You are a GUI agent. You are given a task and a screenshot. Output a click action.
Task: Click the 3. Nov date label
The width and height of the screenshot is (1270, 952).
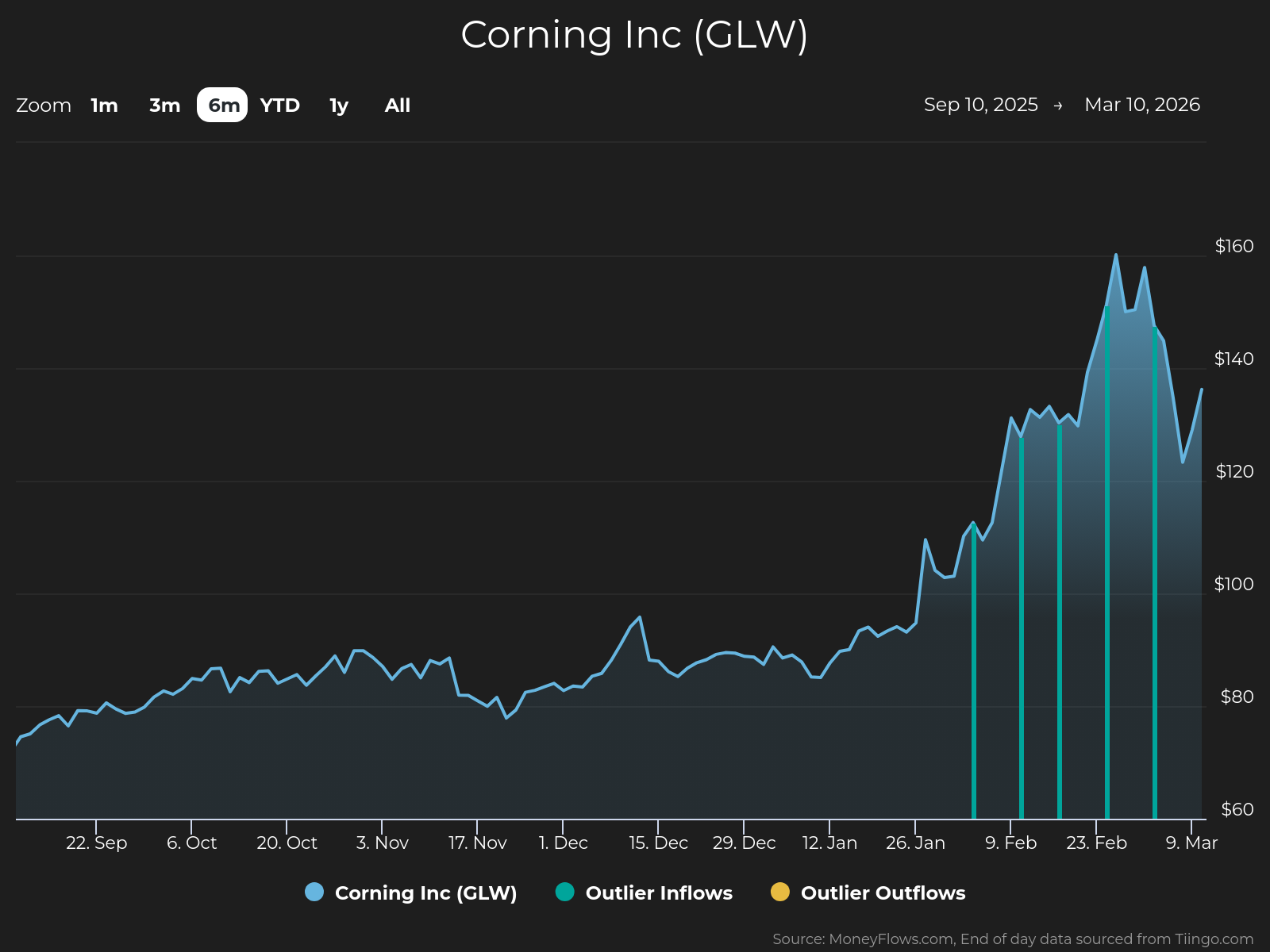(x=382, y=843)
